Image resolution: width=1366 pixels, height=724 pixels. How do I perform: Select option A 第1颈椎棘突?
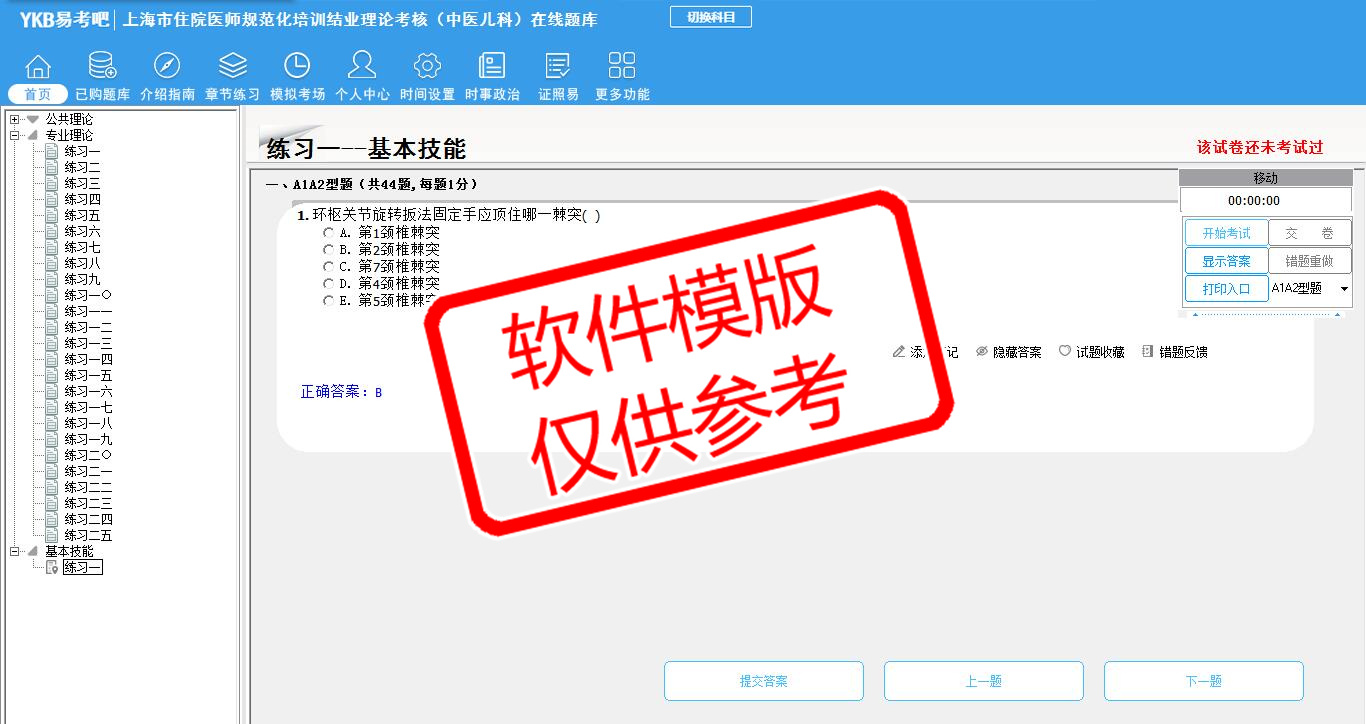[x=328, y=233]
